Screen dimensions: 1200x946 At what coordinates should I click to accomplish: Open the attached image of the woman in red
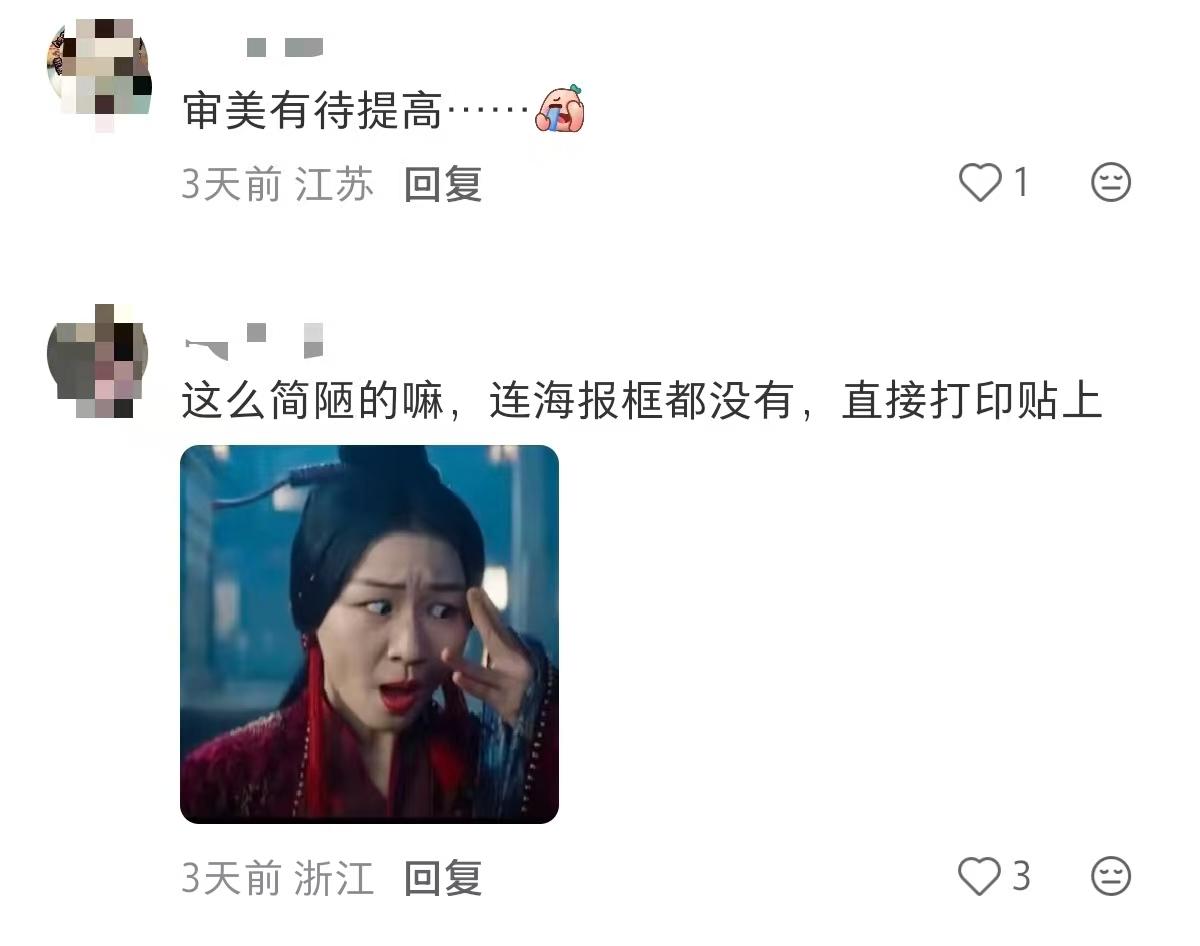pyautogui.click(x=369, y=634)
